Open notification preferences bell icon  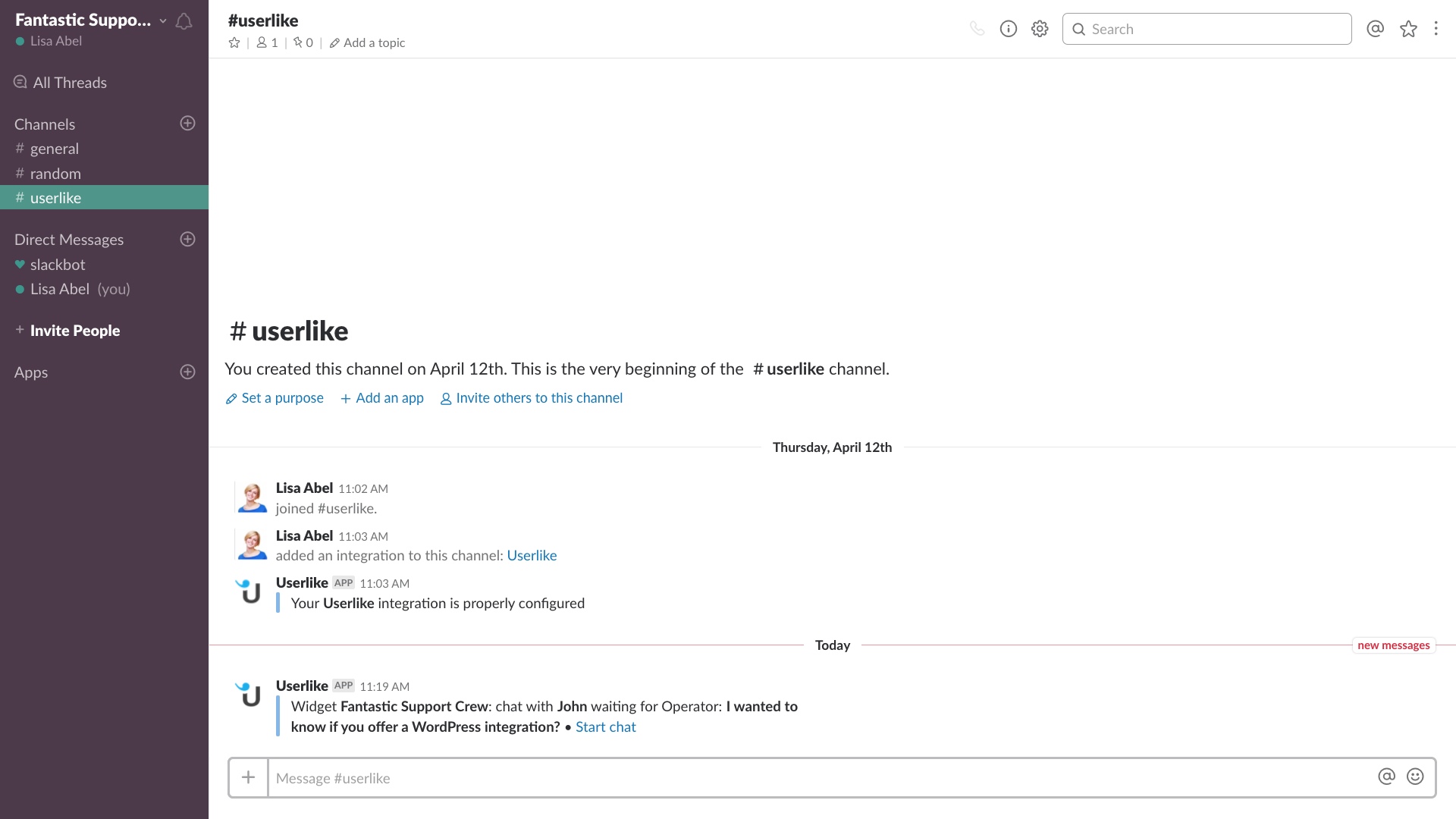coord(184,21)
